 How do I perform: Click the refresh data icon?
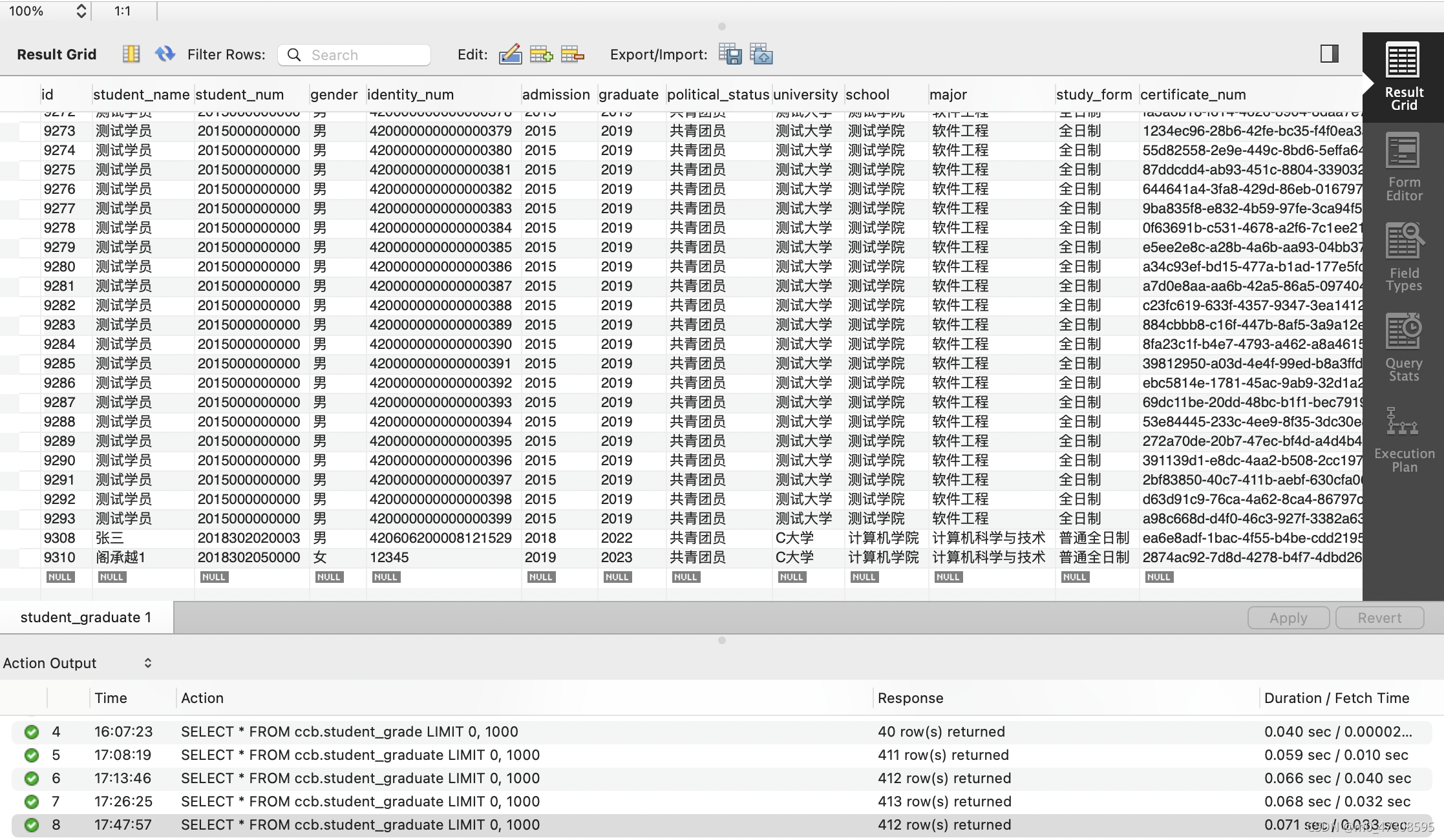[x=165, y=54]
